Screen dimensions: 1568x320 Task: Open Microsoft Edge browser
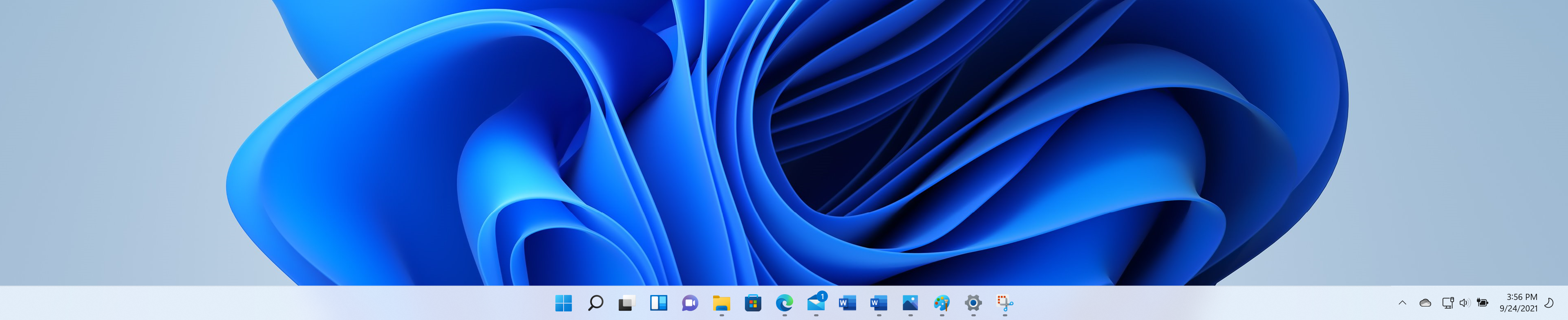click(785, 303)
